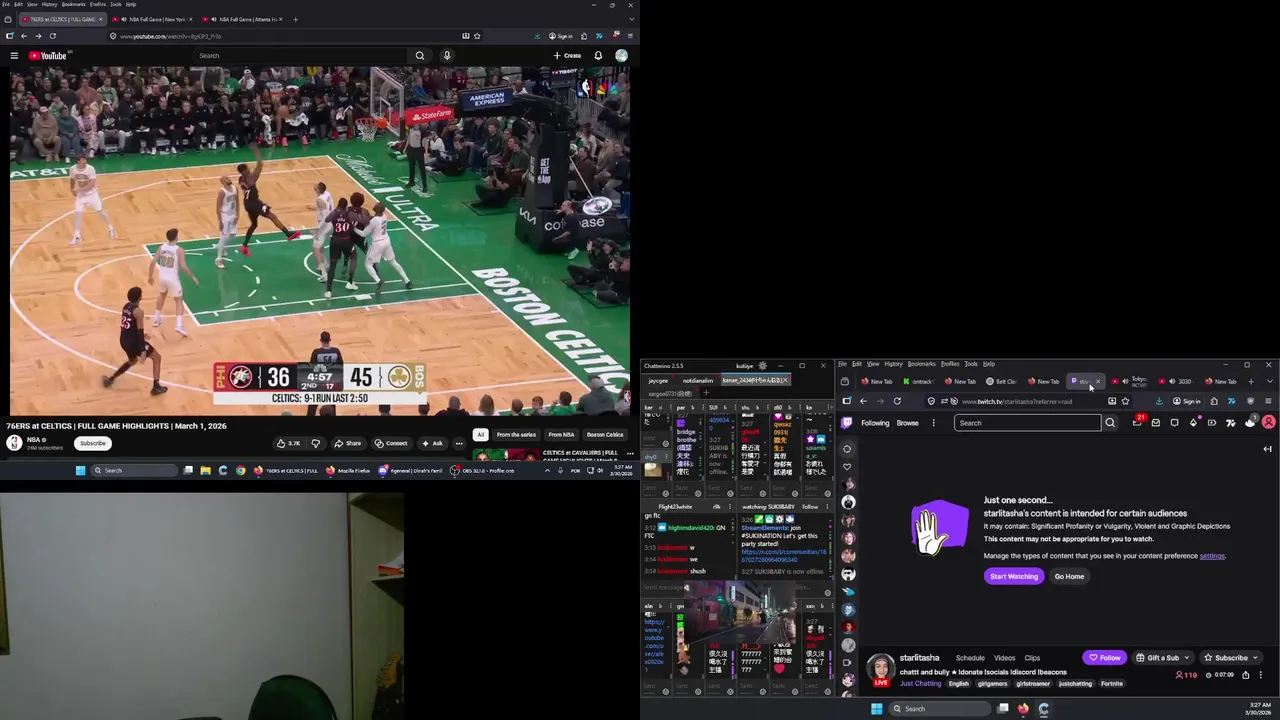Open History menu in the Twitch browser window
Viewport: 1280px width, 720px height.
point(893,364)
